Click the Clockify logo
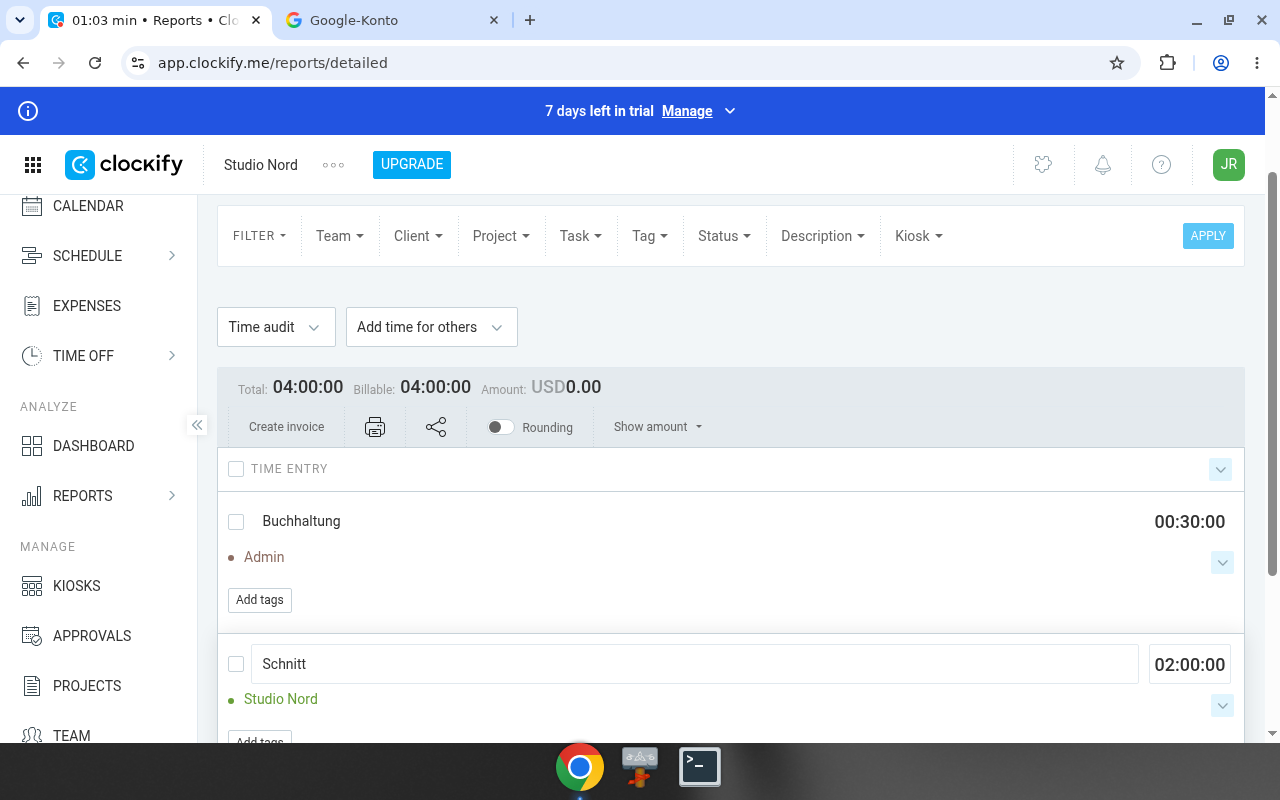The width and height of the screenshot is (1280, 800). tap(124, 165)
